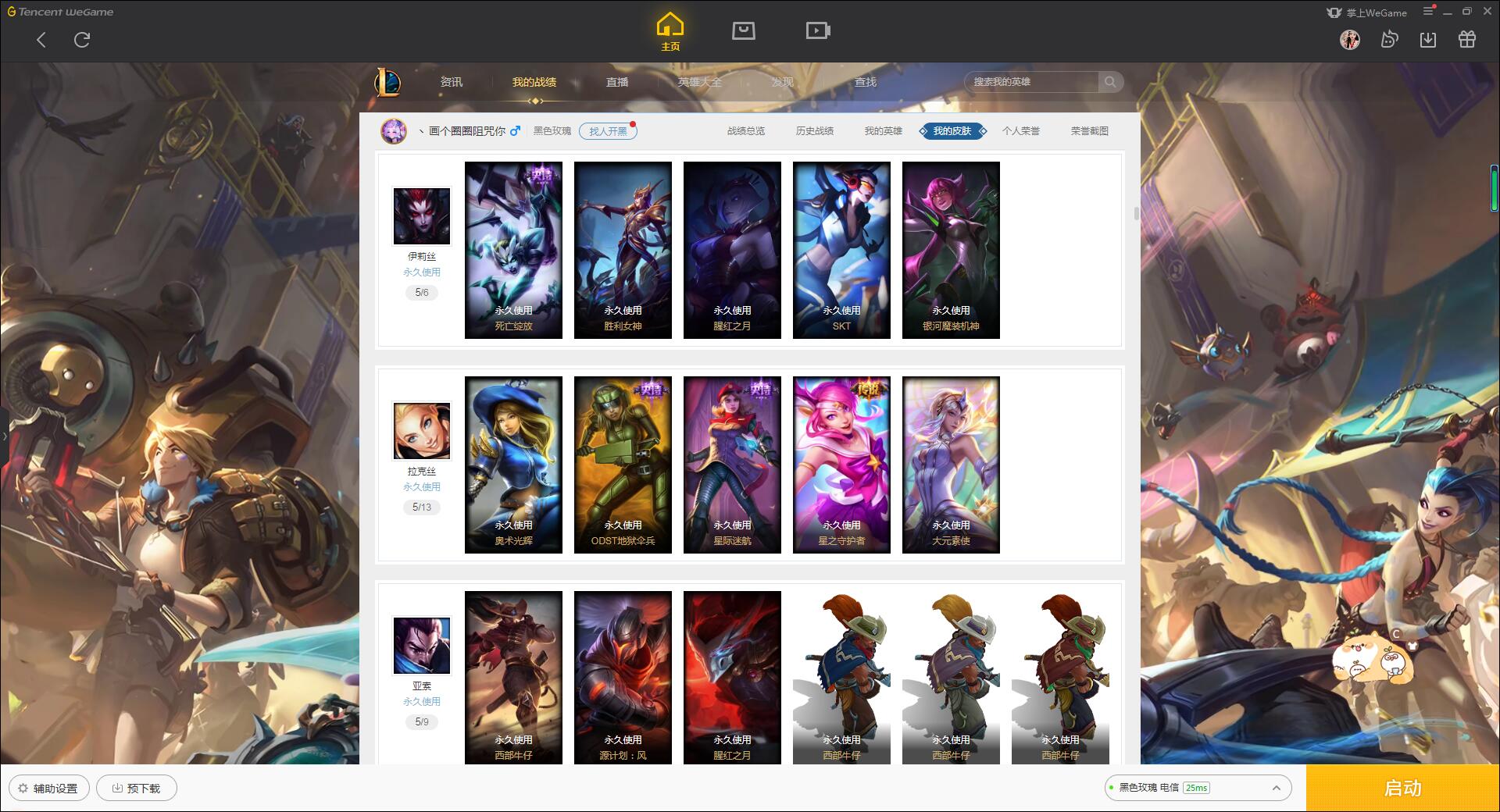The image size is (1500, 812).
Task: Click the page's vertical scrollbar thumb
Action: [x=1136, y=213]
